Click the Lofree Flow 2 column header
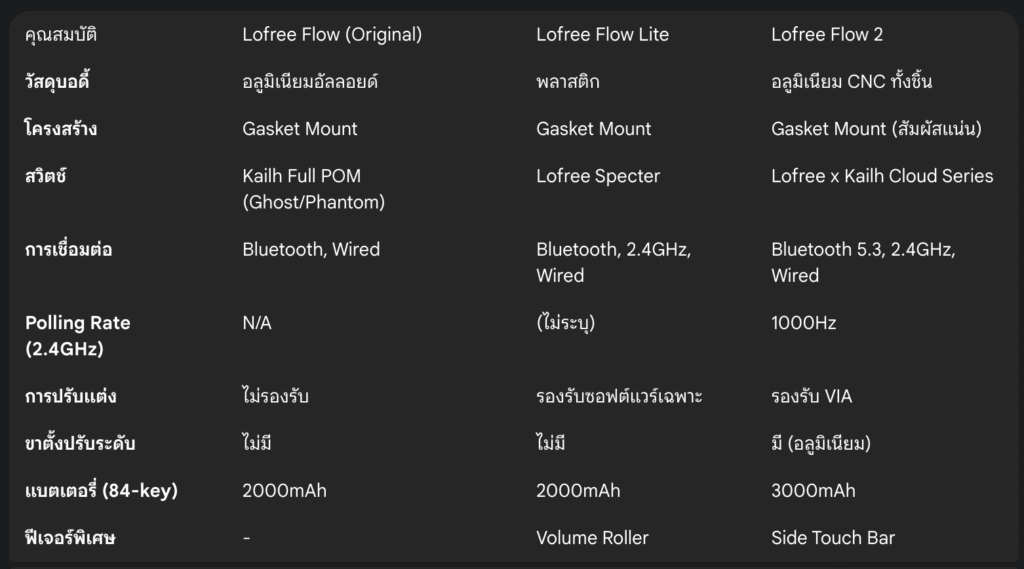The height and width of the screenshot is (569, 1024). [827, 35]
